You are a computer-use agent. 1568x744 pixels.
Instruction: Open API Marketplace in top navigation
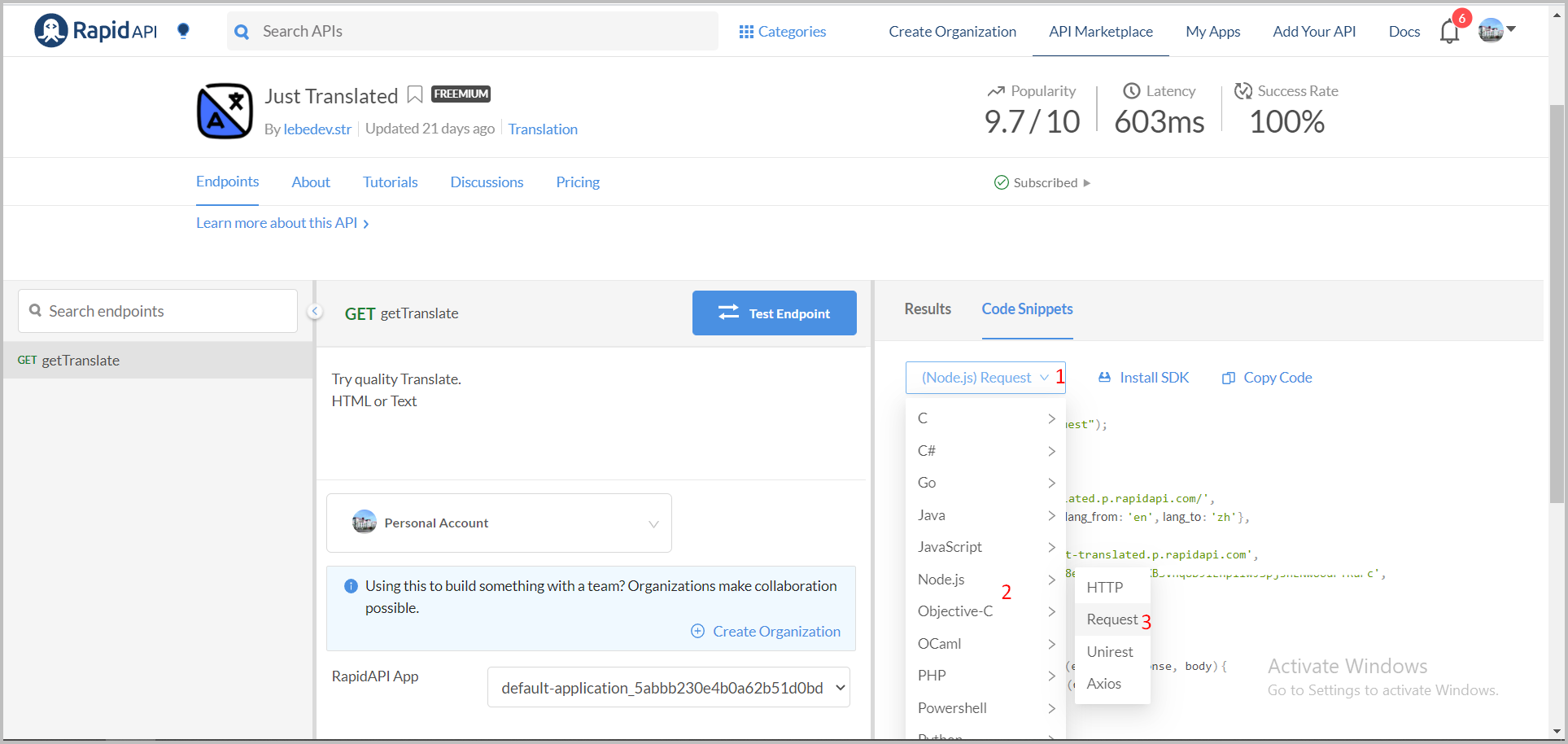click(x=1101, y=32)
